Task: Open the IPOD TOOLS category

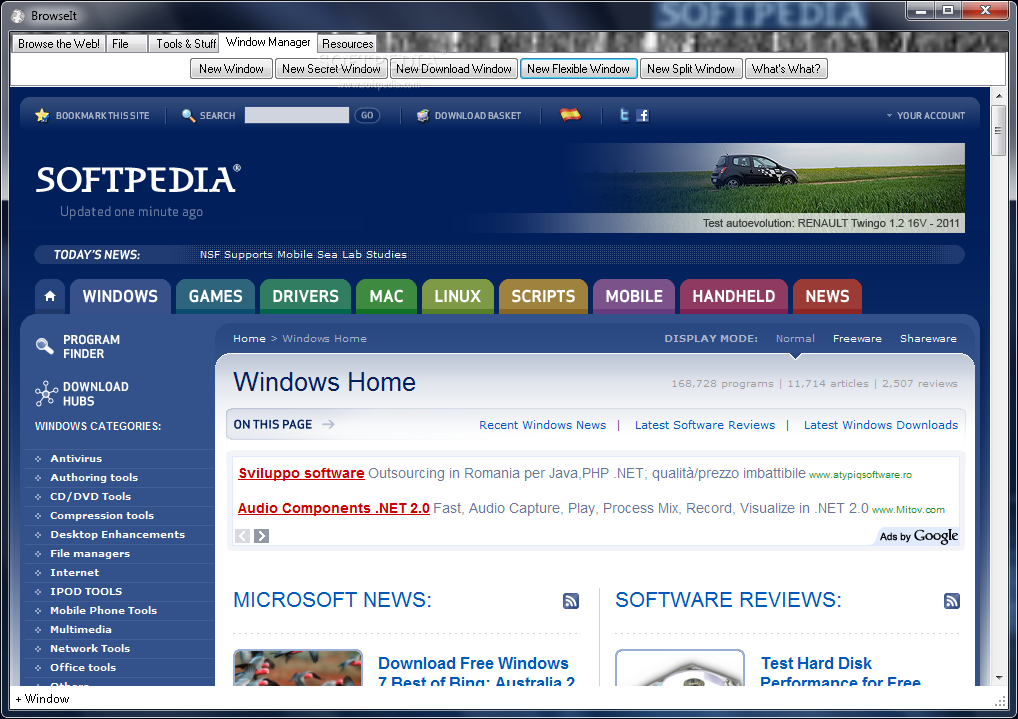Action: click(86, 592)
